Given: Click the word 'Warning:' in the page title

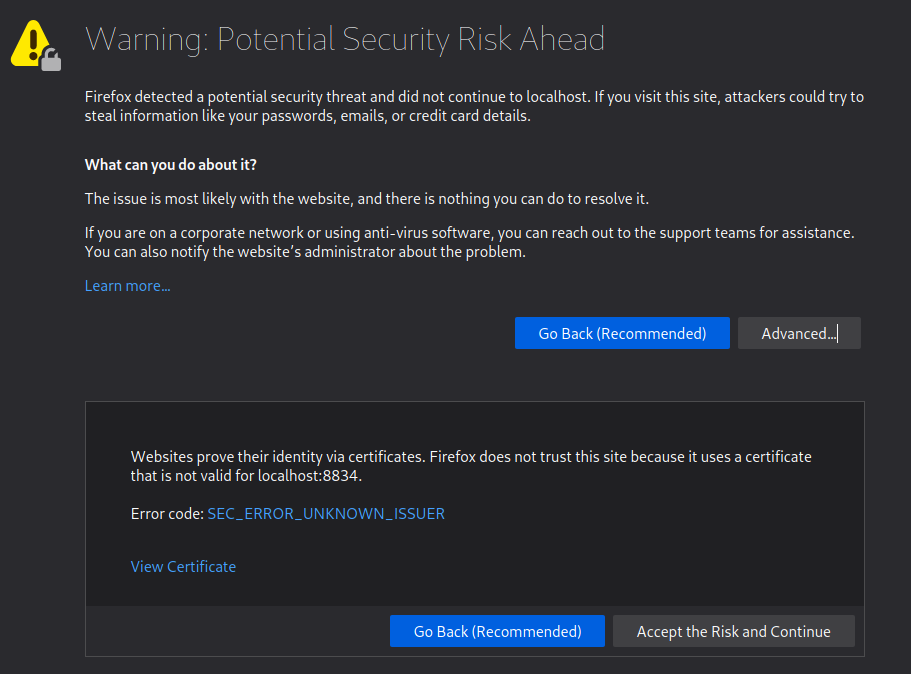Looking at the screenshot, I should 146,39.
